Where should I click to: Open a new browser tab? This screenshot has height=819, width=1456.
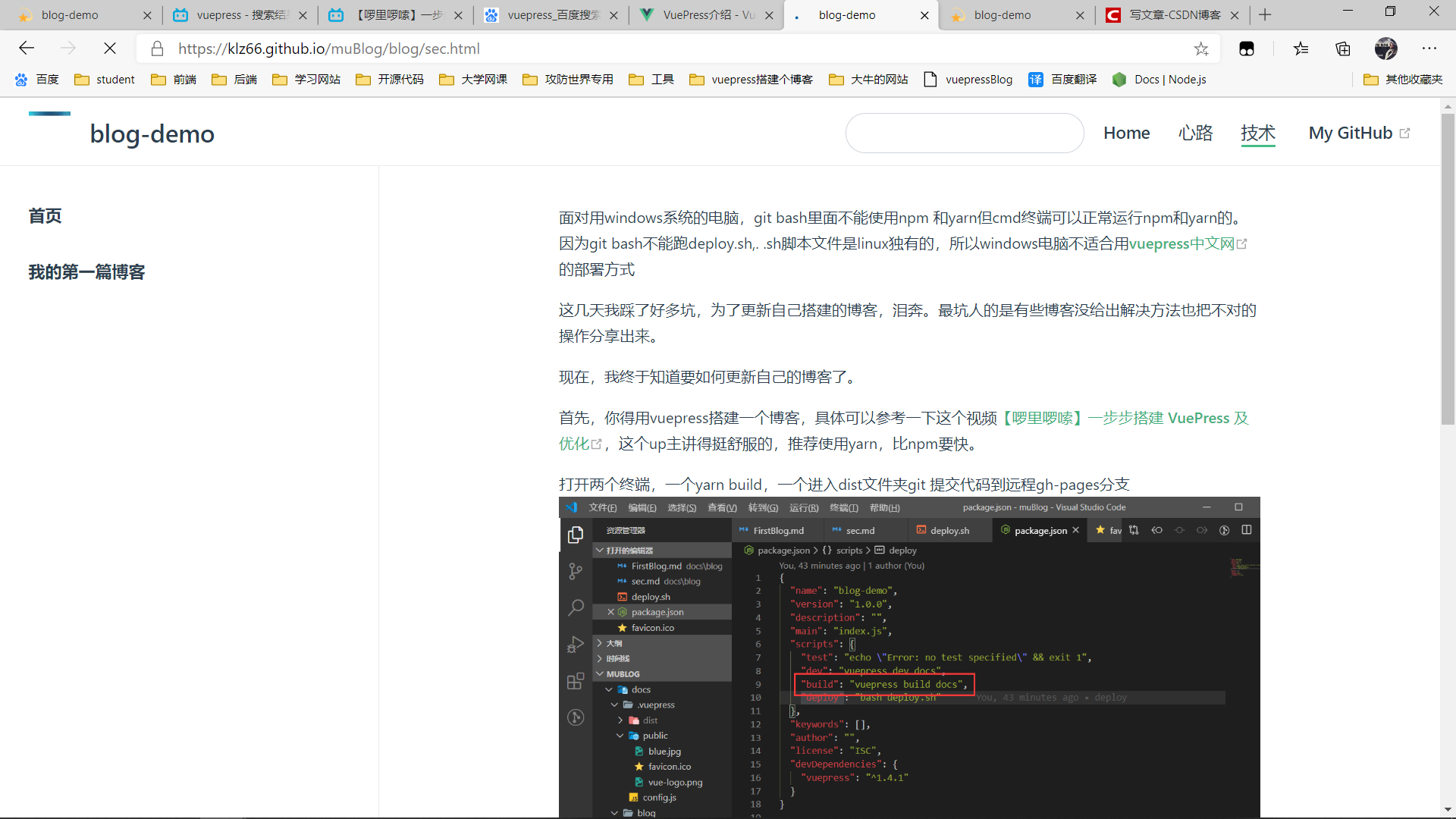[x=1265, y=14]
